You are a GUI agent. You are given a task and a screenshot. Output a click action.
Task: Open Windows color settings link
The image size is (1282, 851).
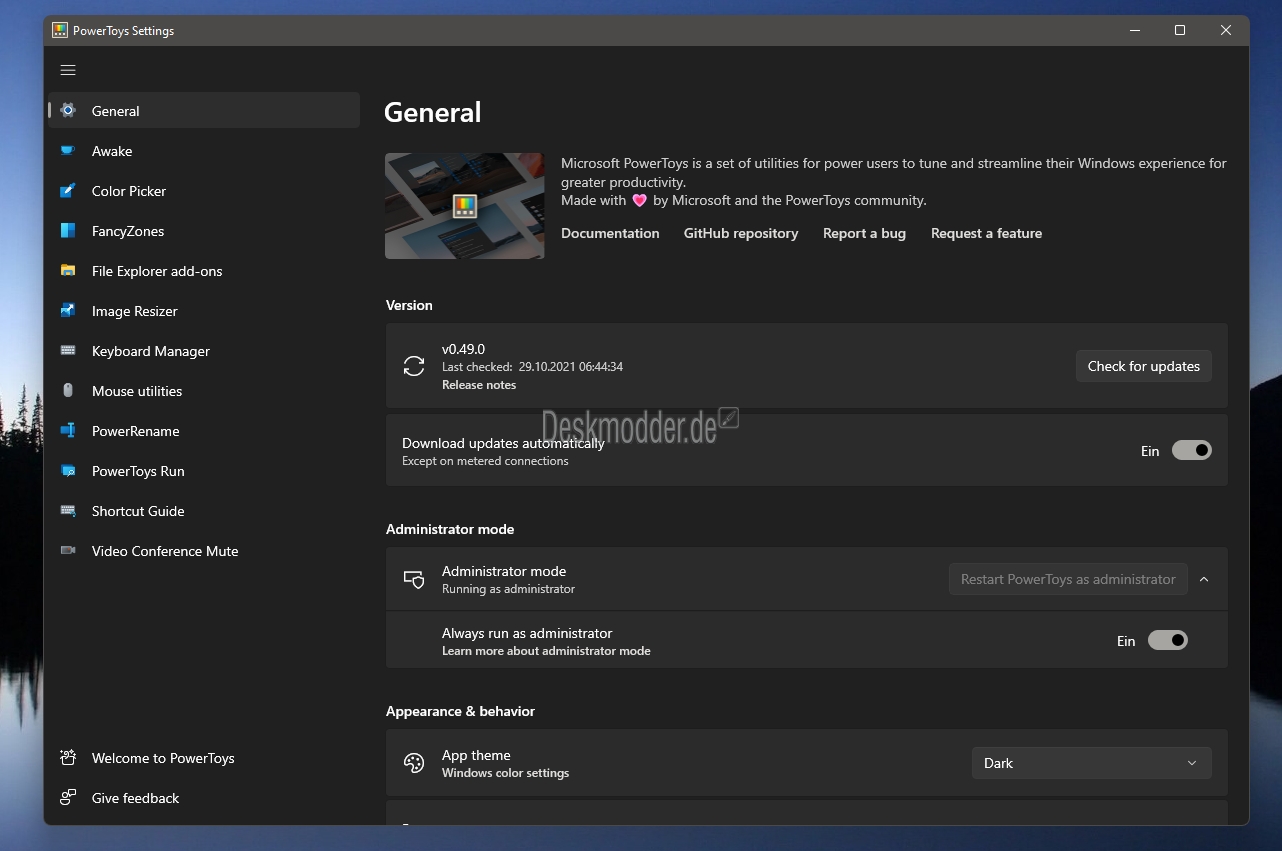(505, 773)
